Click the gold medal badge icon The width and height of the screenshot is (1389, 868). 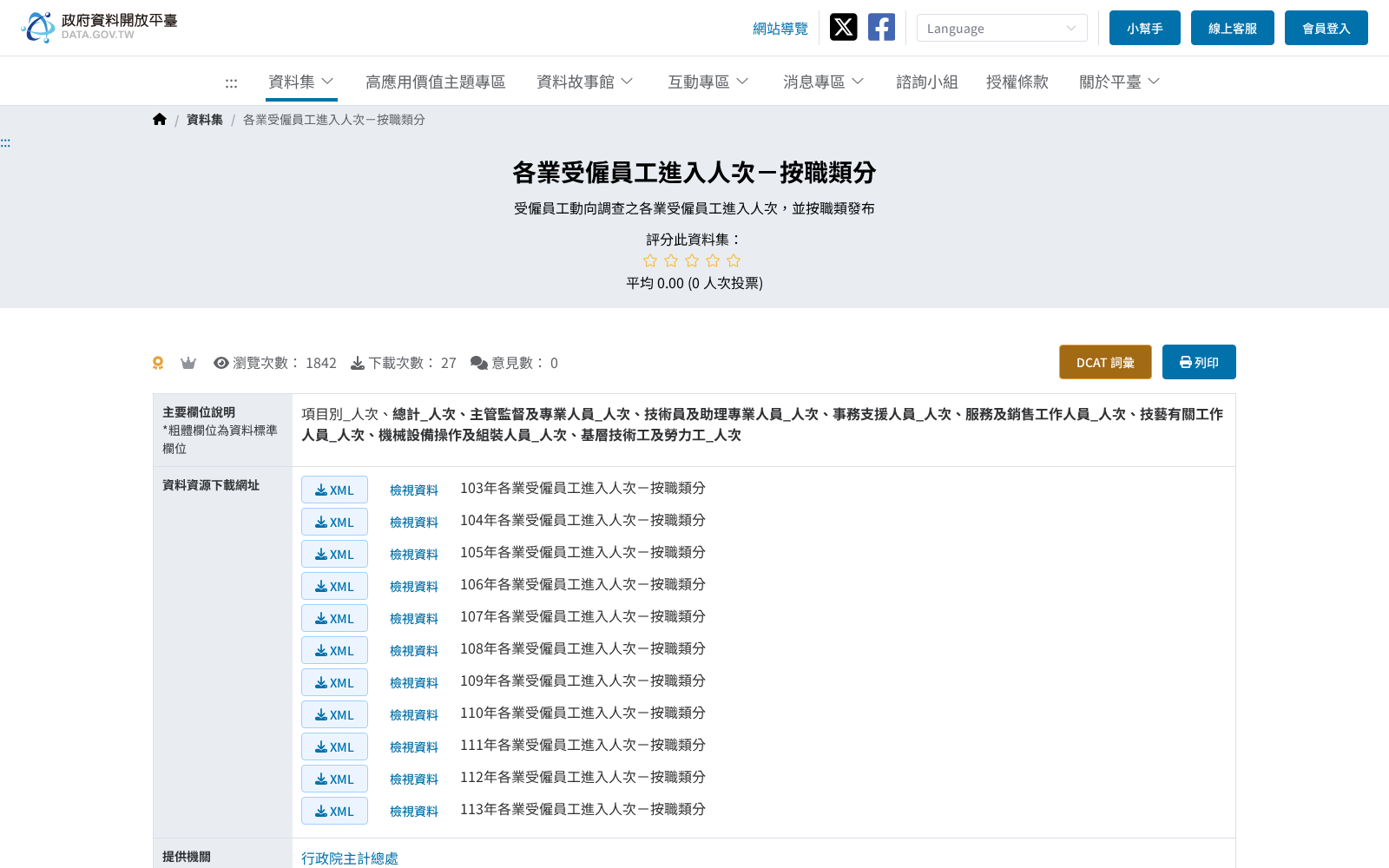pos(158,363)
